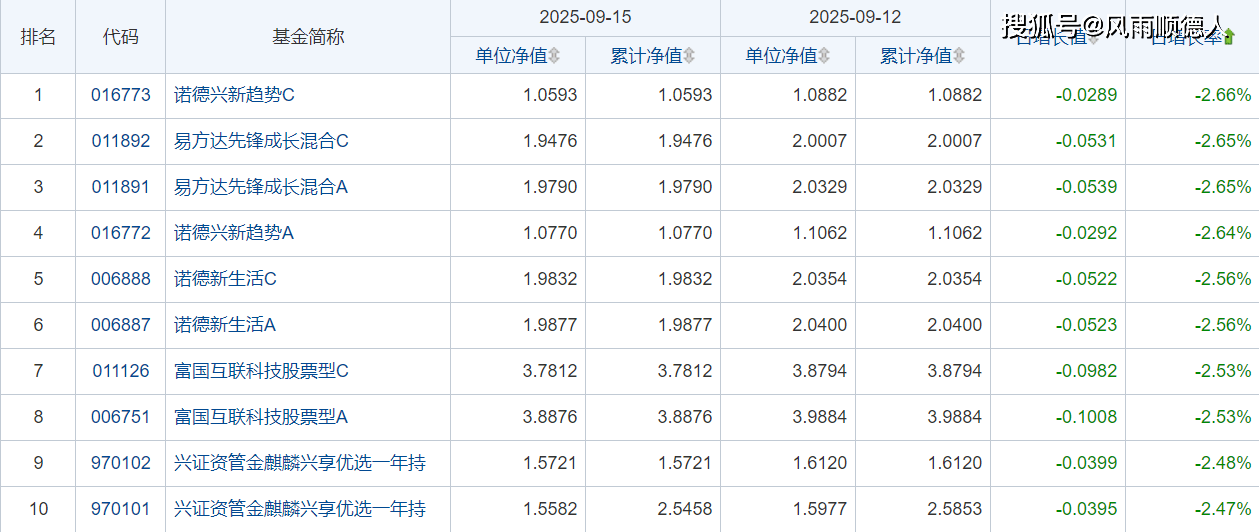The image size is (1259, 532).
Task: Open fund code 011892
Action: [121, 141]
